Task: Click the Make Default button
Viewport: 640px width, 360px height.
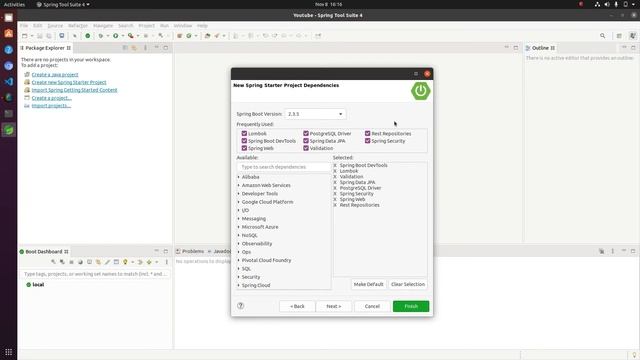Action: click(x=368, y=284)
